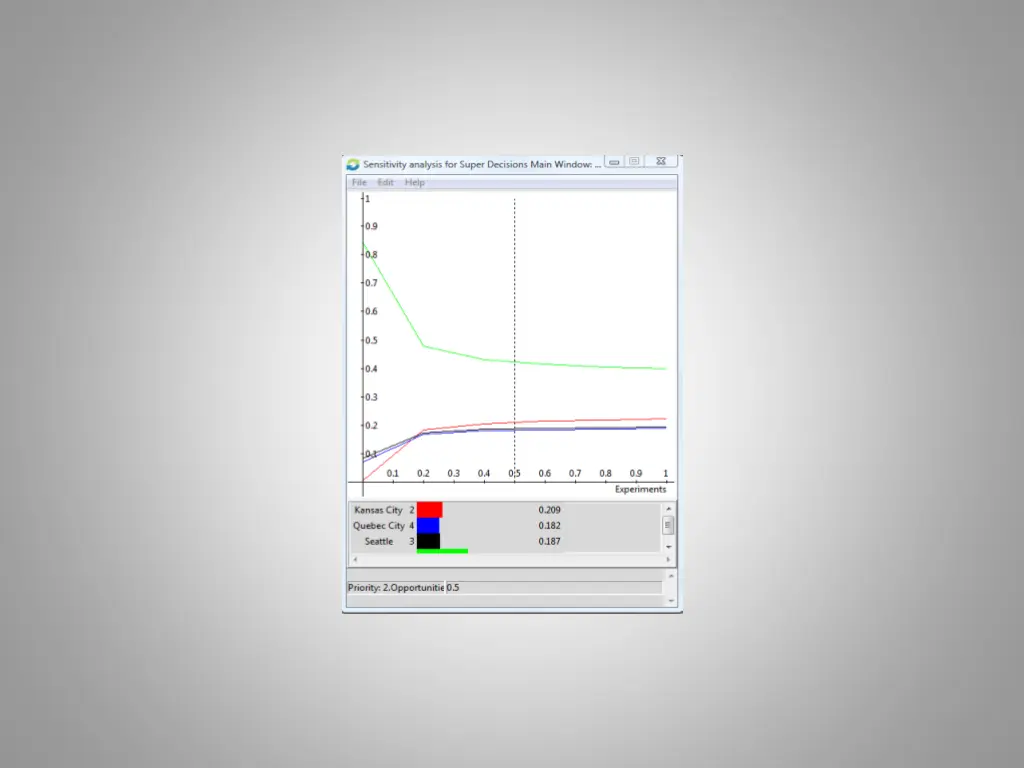
Task: Open the File menu
Action: tap(359, 182)
